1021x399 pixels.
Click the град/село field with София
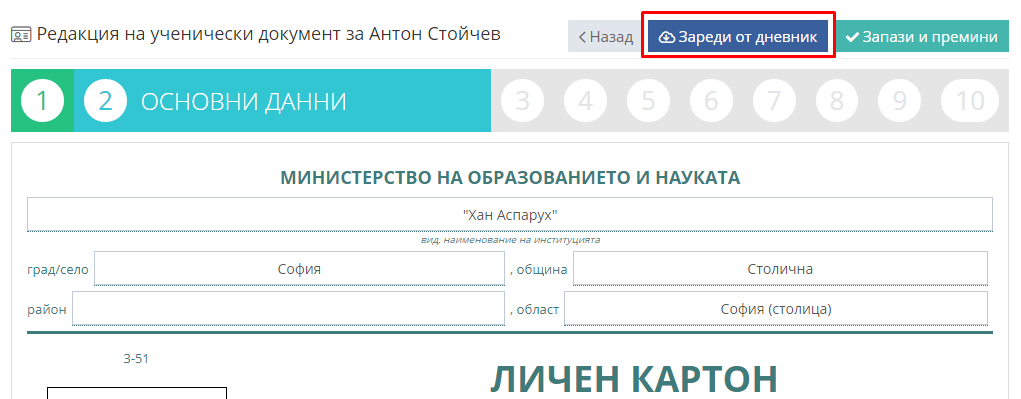click(300, 268)
